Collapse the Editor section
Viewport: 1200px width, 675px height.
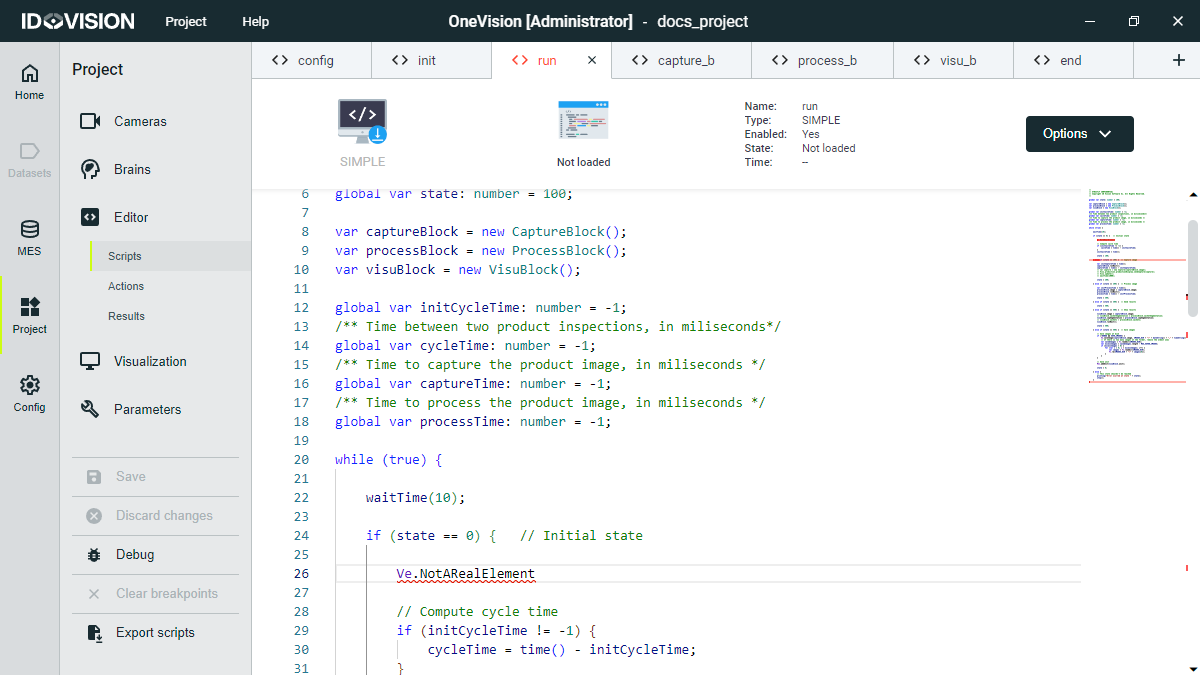130,217
